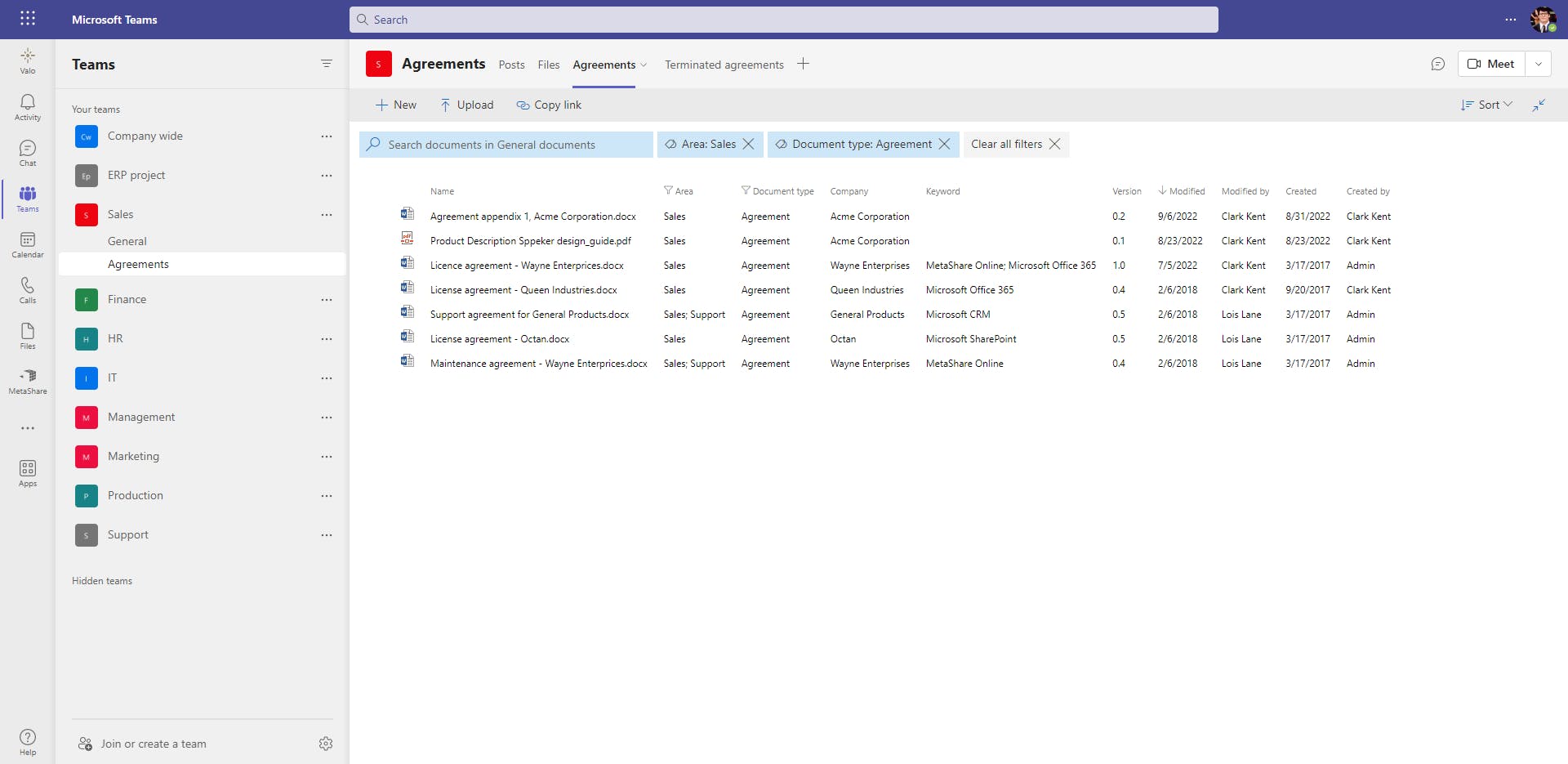This screenshot has height=764, width=1568.
Task: Remove the Document type: Agreement filter
Action: (944, 144)
